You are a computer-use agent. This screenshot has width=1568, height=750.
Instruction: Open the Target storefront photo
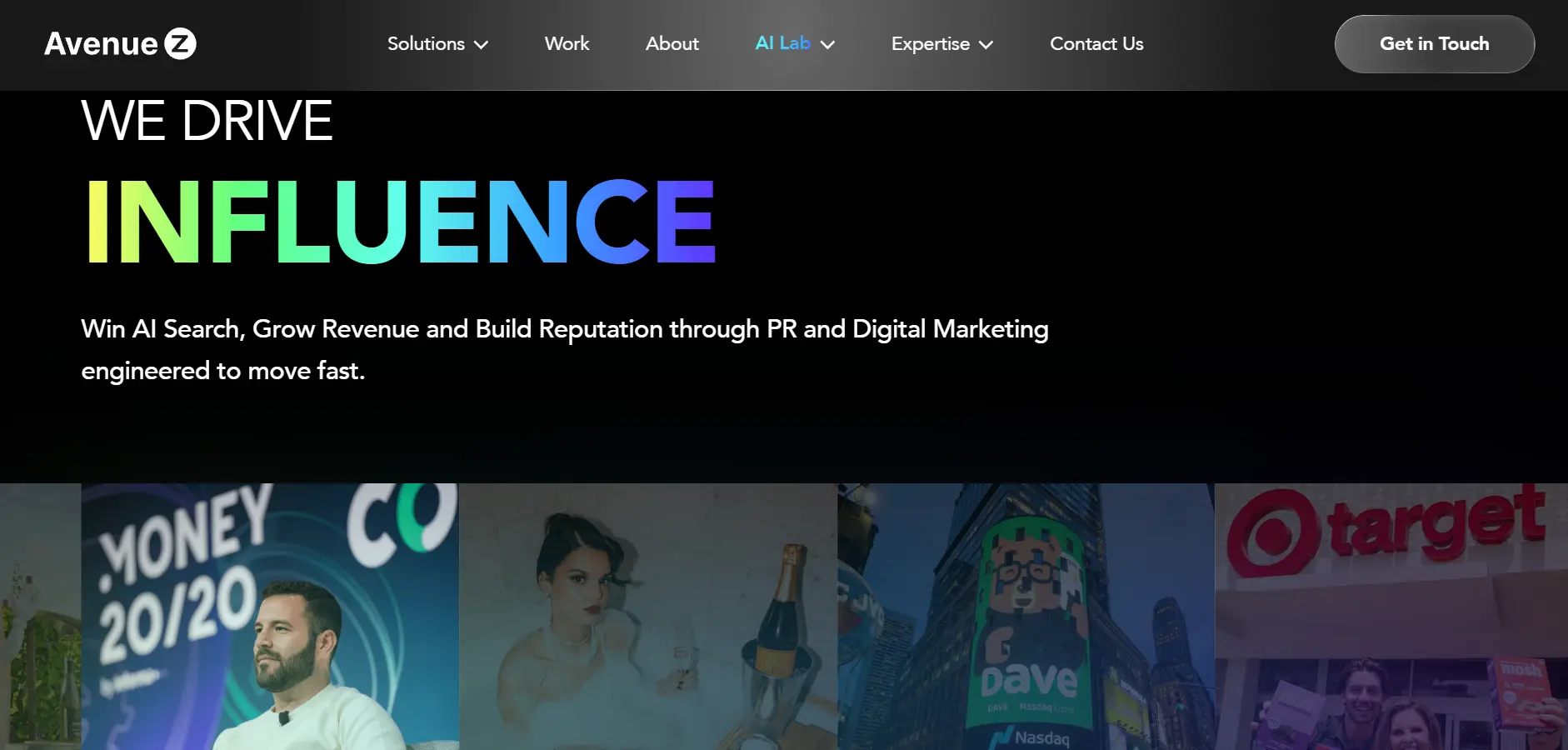[x=1391, y=617]
